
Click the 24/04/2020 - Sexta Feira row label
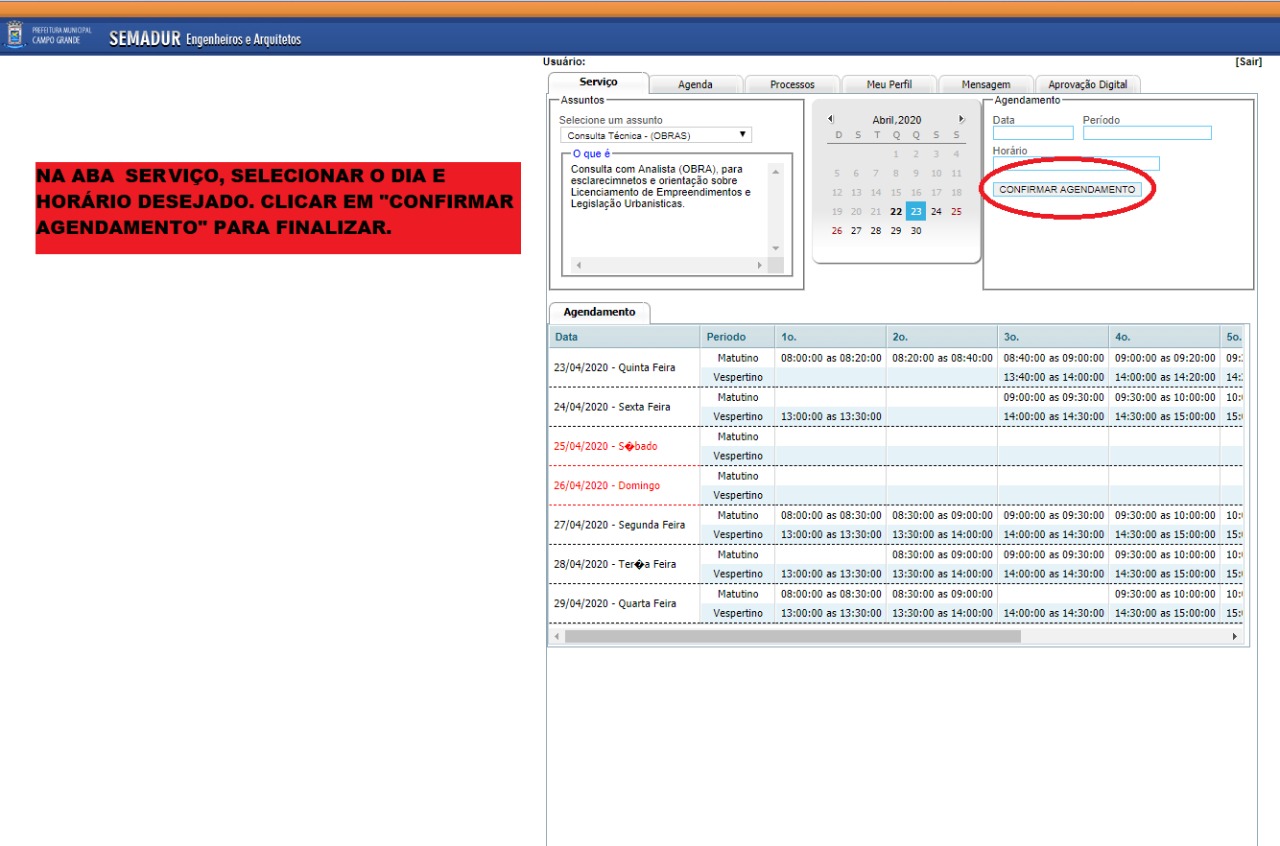612,407
